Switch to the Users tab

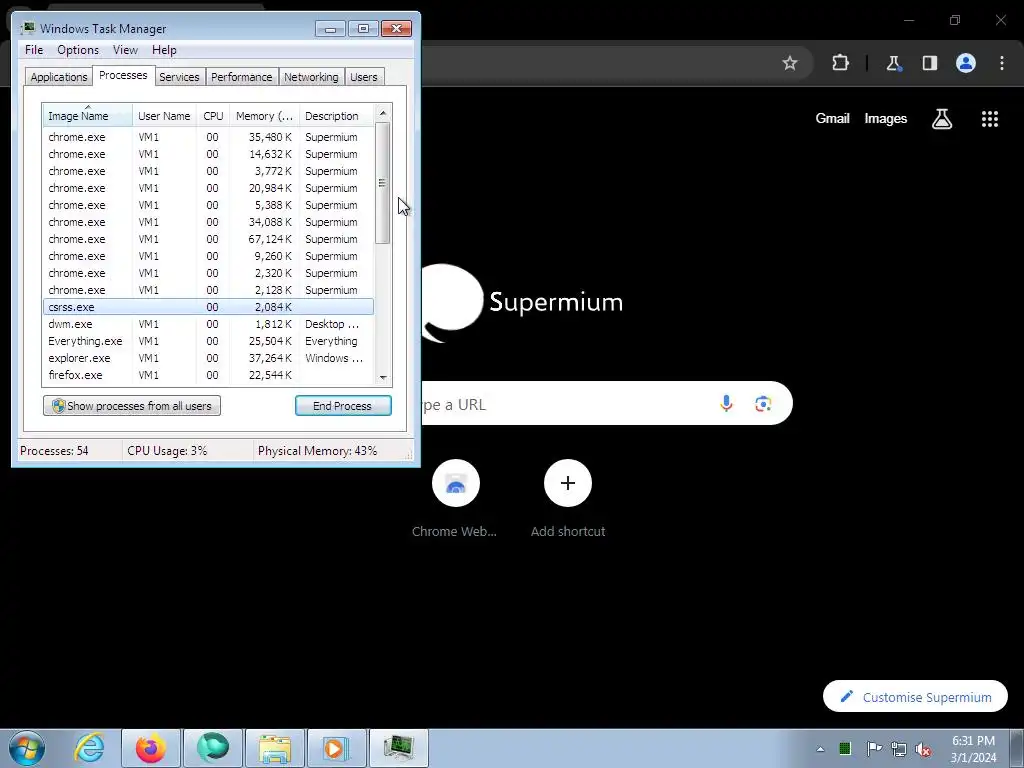(x=364, y=77)
